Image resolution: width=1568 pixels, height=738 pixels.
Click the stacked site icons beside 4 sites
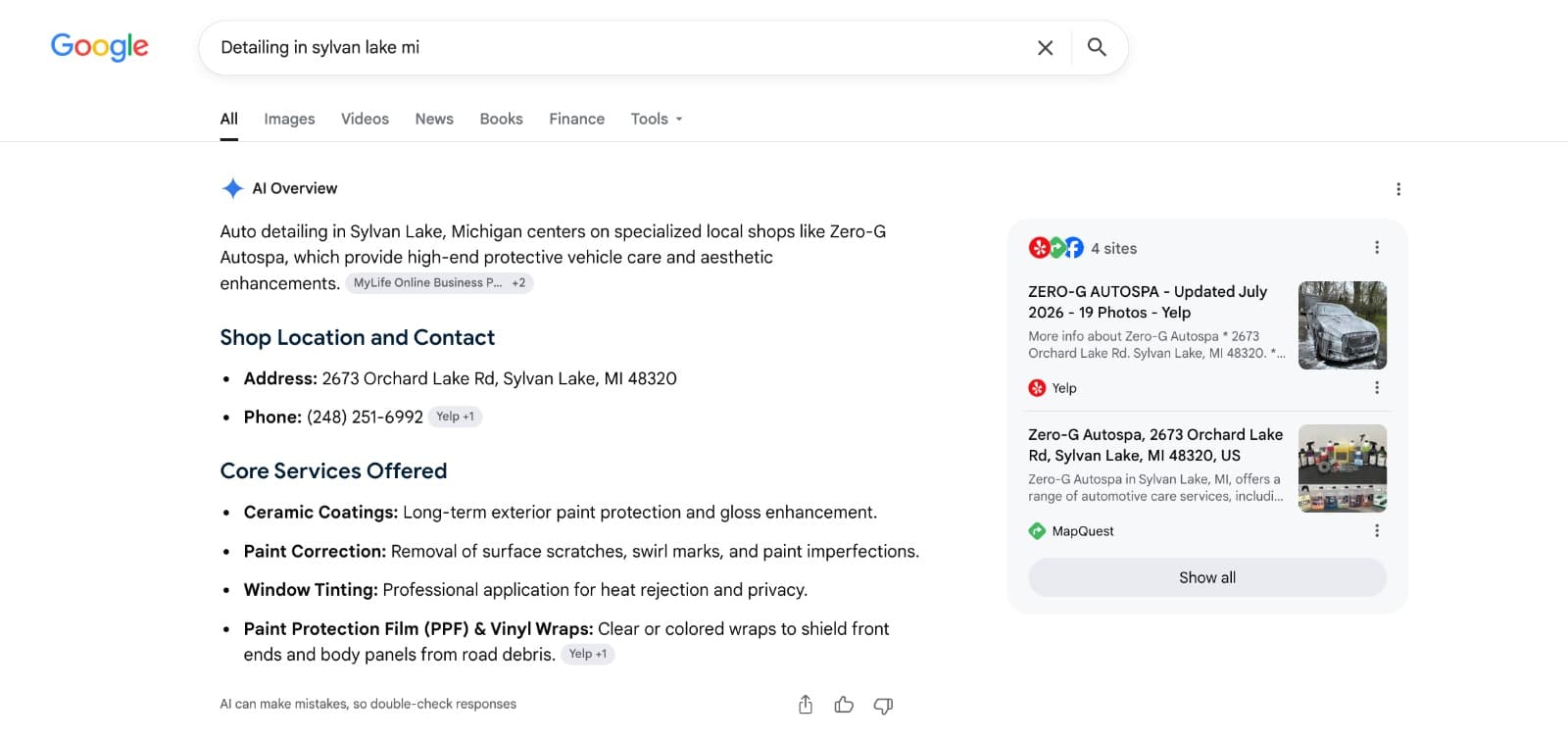tap(1056, 248)
